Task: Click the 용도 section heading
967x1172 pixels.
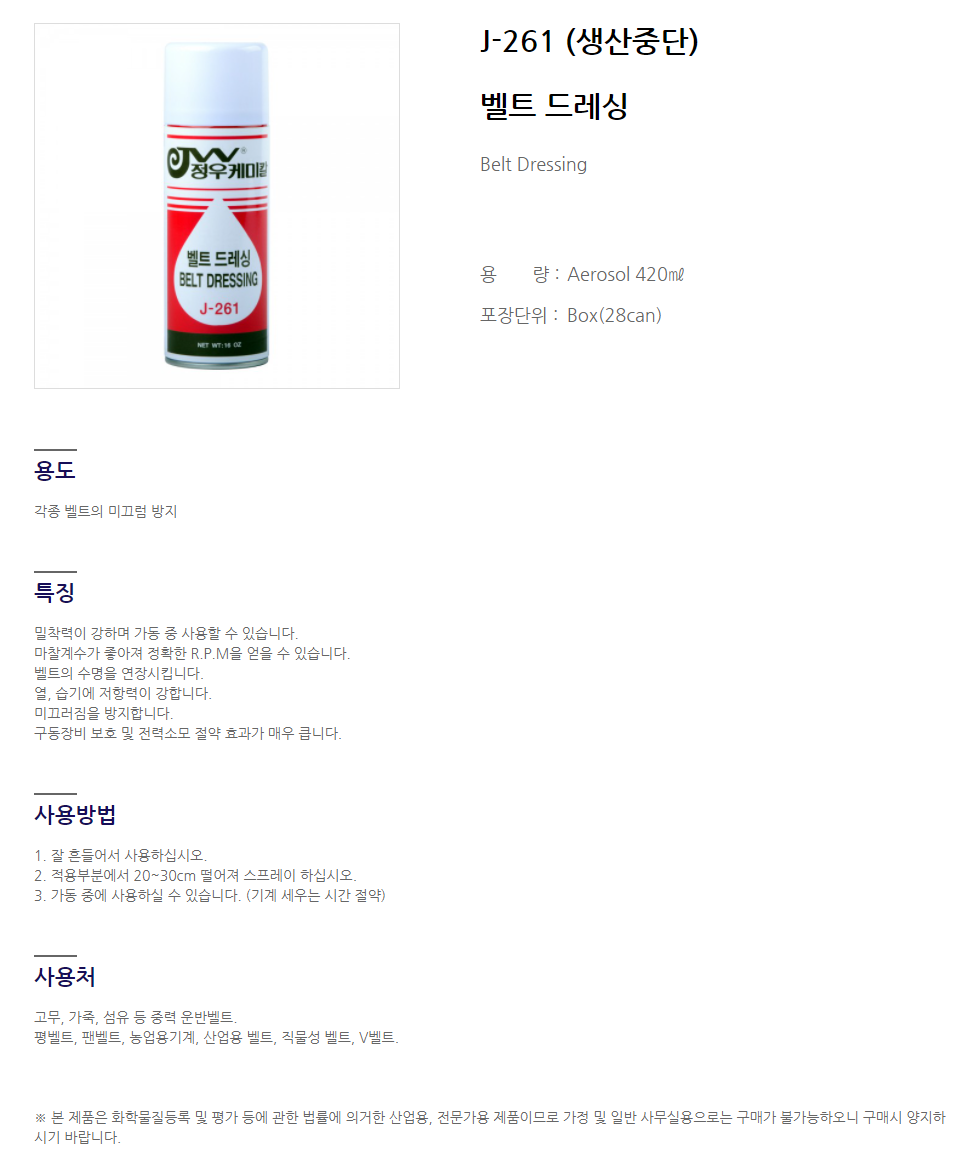Action: (55, 470)
